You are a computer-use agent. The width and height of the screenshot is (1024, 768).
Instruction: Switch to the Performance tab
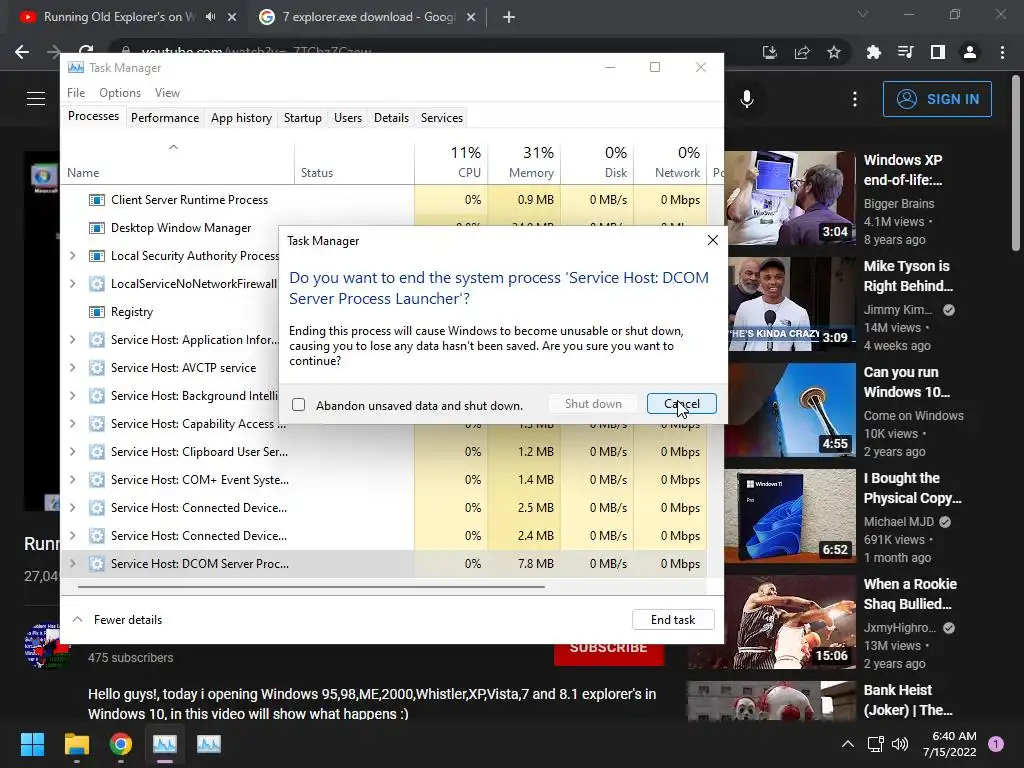165,118
